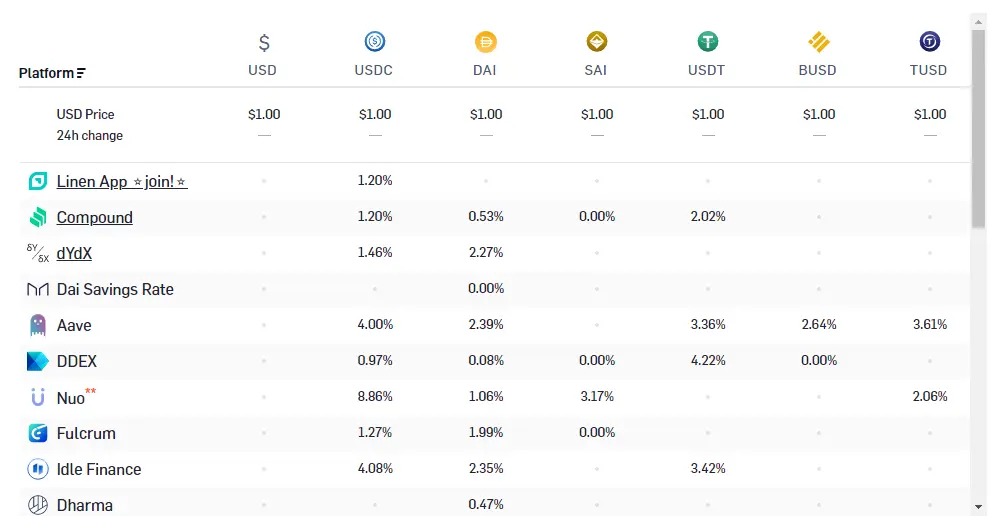Click the Dai Savings Rate Maker icon
Screen dimensions: 991x516
coord(38,290)
